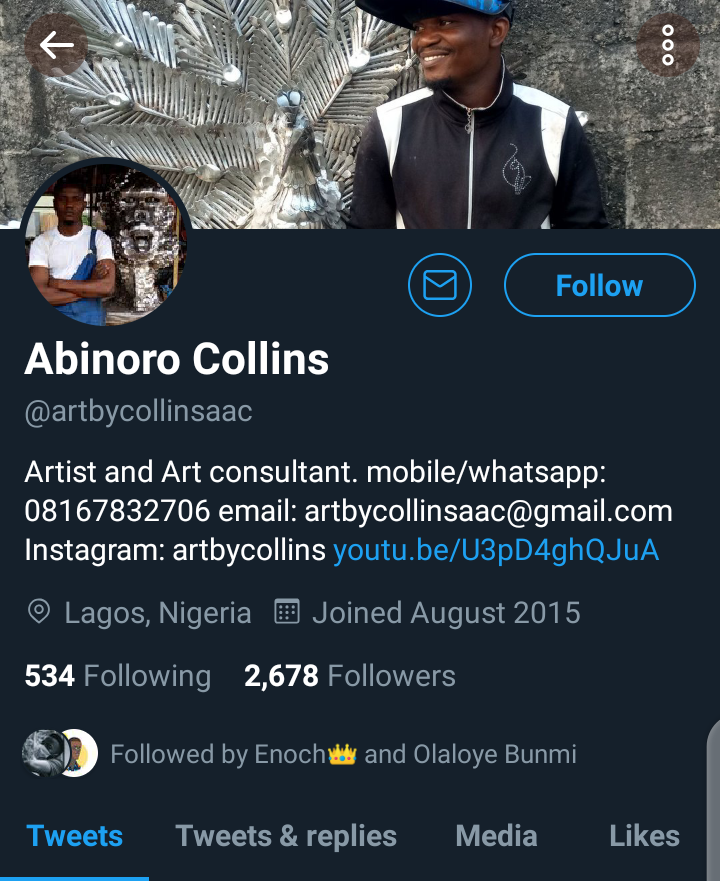The width and height of the screenshot is (720, 881).
Task: View the 534 Following list
Action: (x=117, y=676)
